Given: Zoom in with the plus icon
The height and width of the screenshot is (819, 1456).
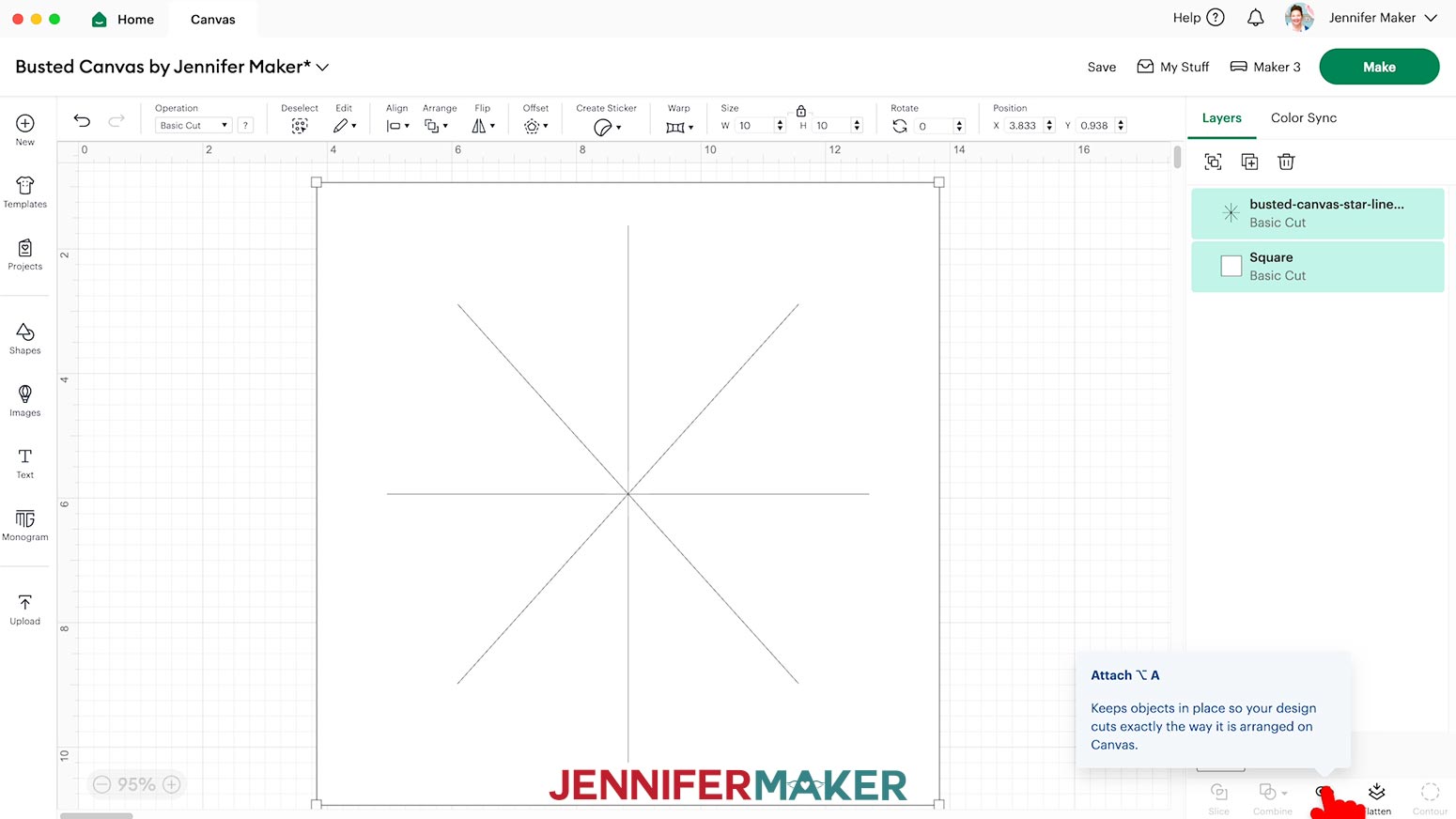Looking at the screenshot, I should coord(172,784).
